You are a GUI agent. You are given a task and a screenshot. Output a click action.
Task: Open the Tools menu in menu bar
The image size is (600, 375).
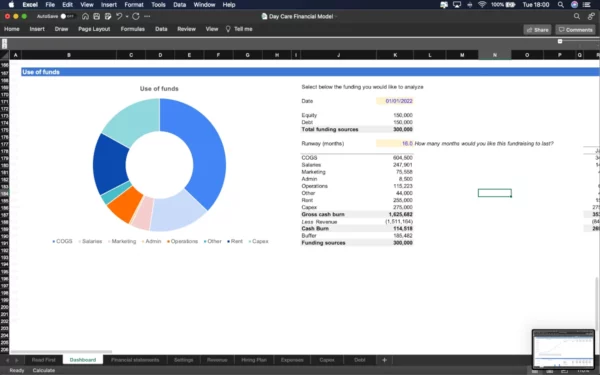coord(158,5)
